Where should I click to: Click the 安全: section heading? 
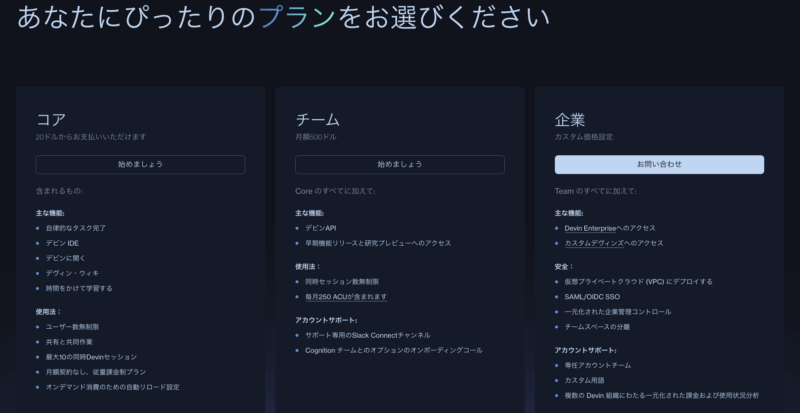pyautogui.click(x=564, y=266)
